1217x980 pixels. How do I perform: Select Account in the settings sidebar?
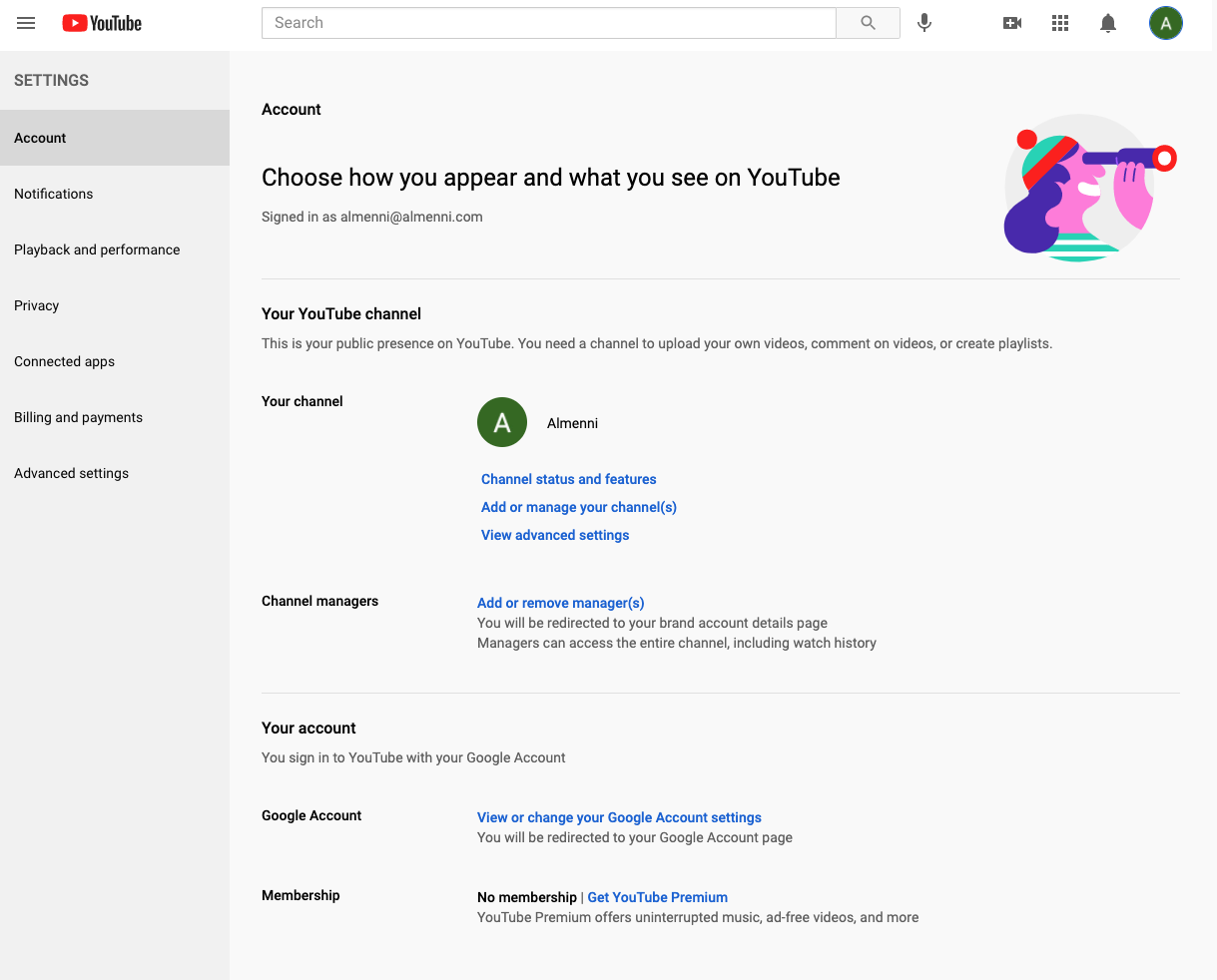click(x=115, y=138)
